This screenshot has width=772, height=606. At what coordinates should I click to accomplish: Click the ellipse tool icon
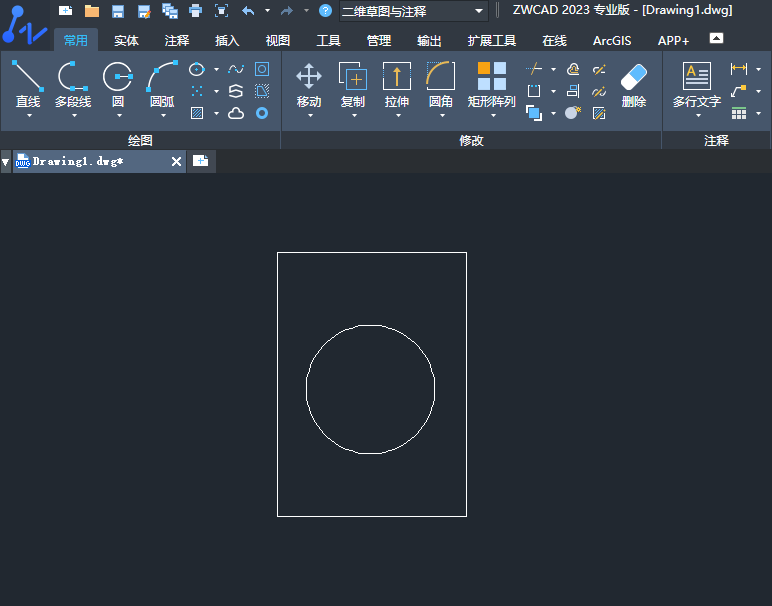[196, 69]
